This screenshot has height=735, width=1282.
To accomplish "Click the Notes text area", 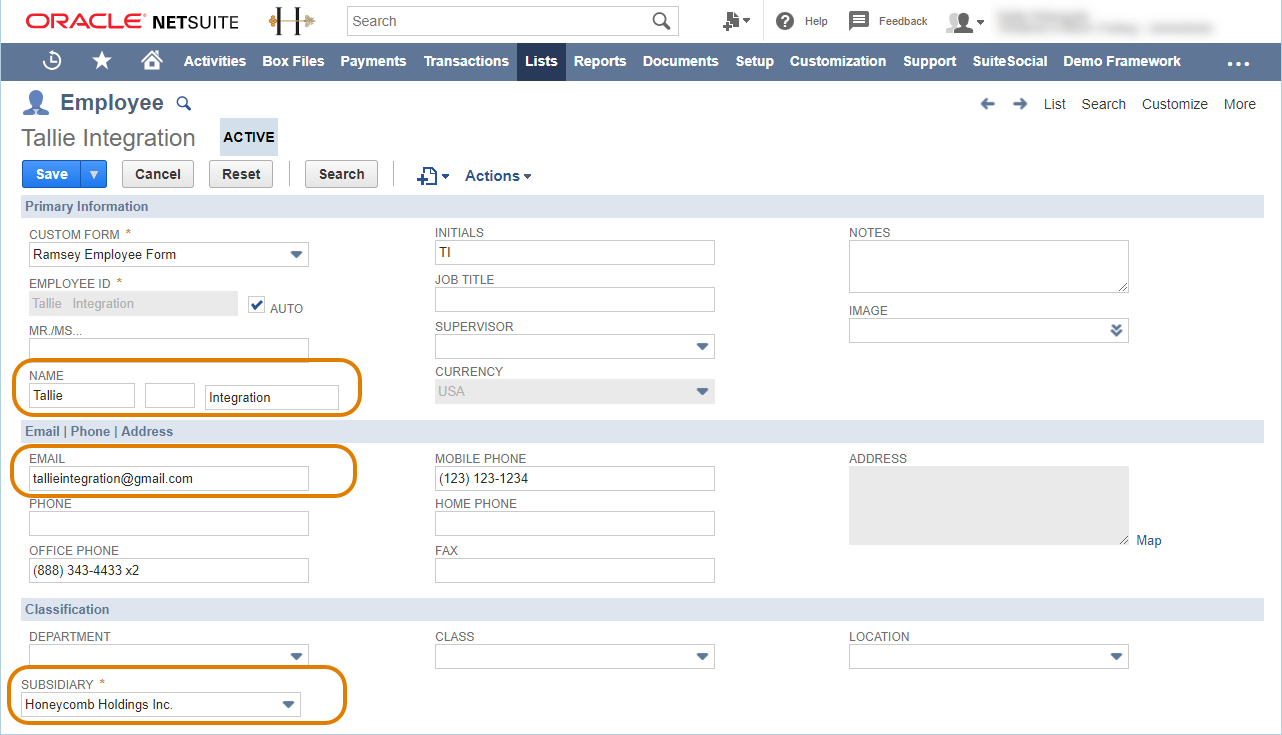I will pyautogui.click(x=989, y=266).
